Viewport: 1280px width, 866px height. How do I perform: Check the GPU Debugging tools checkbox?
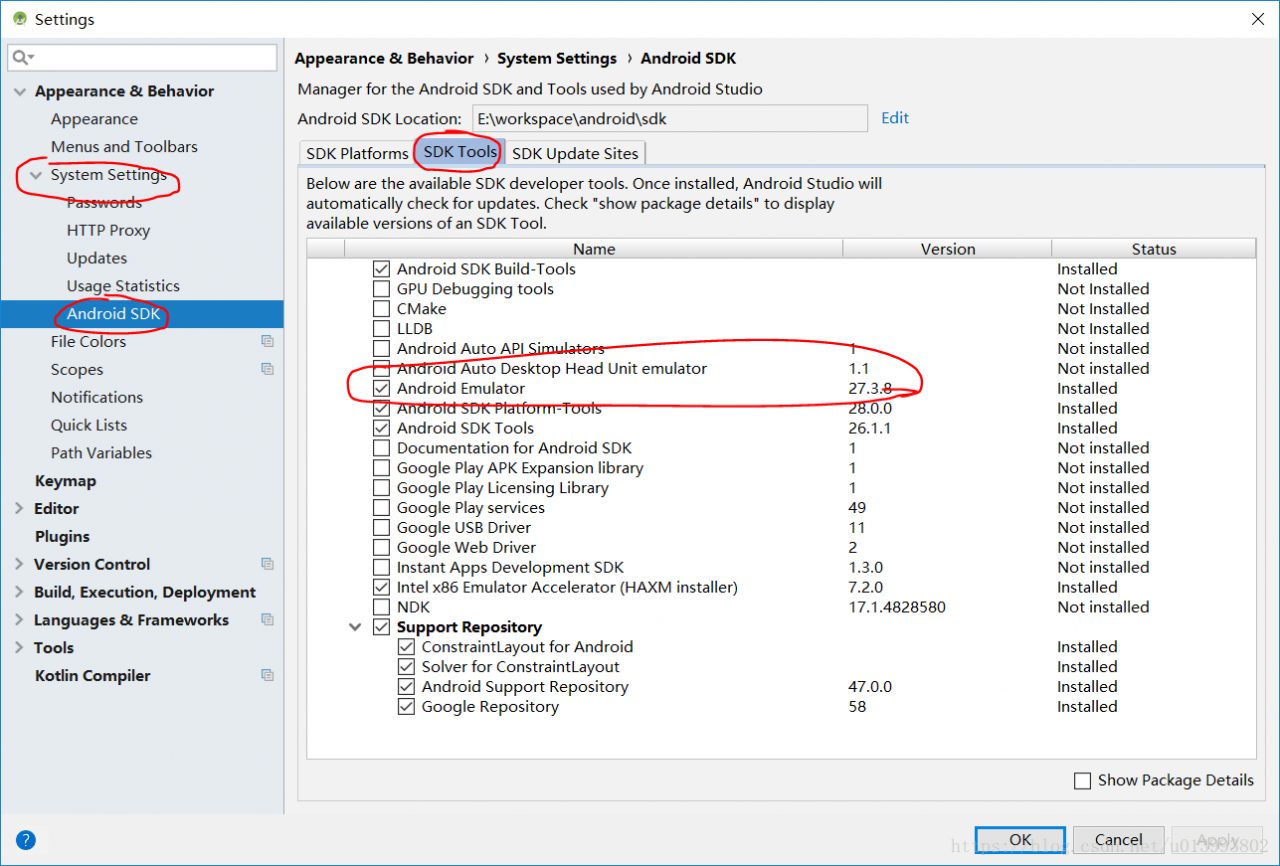(x=381, y=289)
